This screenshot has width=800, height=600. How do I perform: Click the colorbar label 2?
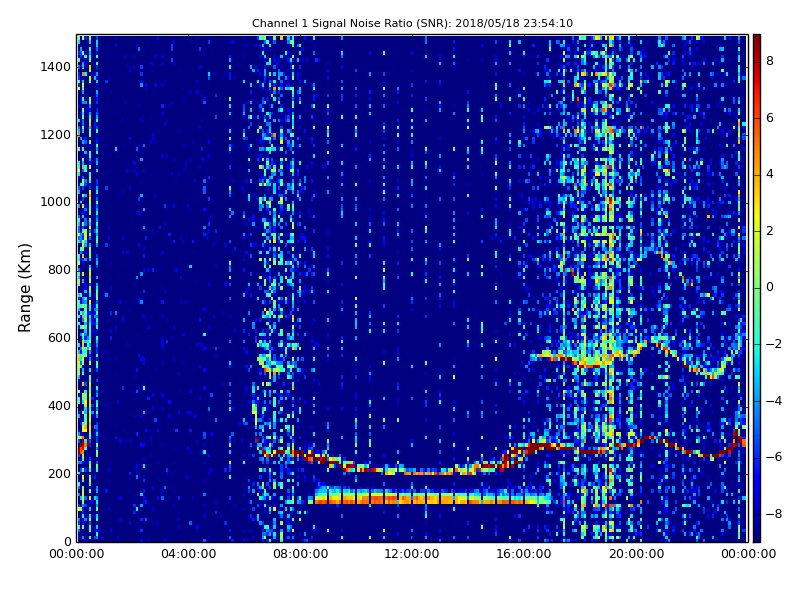pos(770,231)
